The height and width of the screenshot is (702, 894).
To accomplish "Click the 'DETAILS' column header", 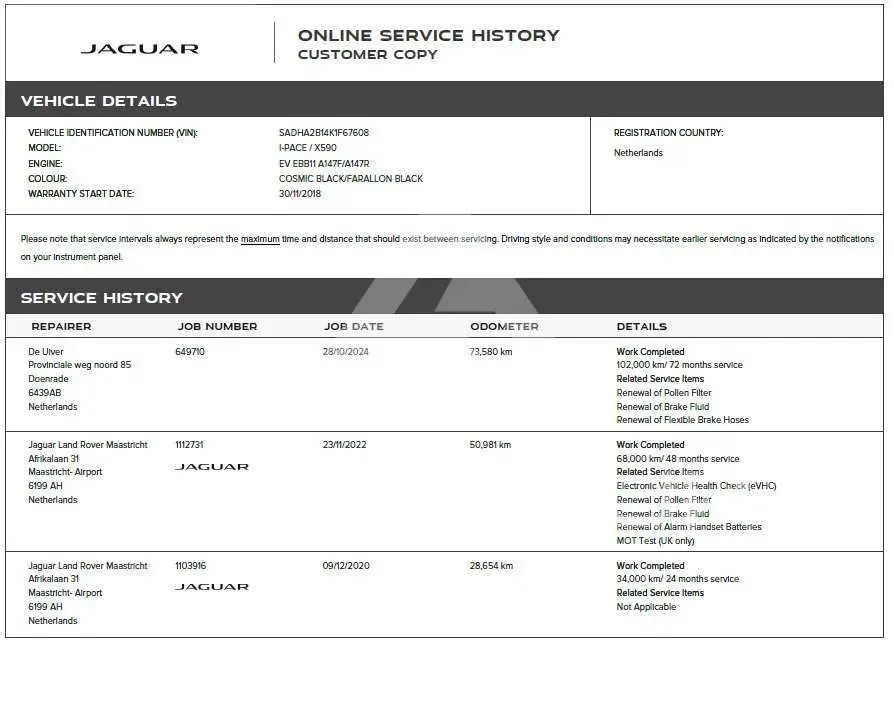I will pyautogui.click(x=641, y=327).
